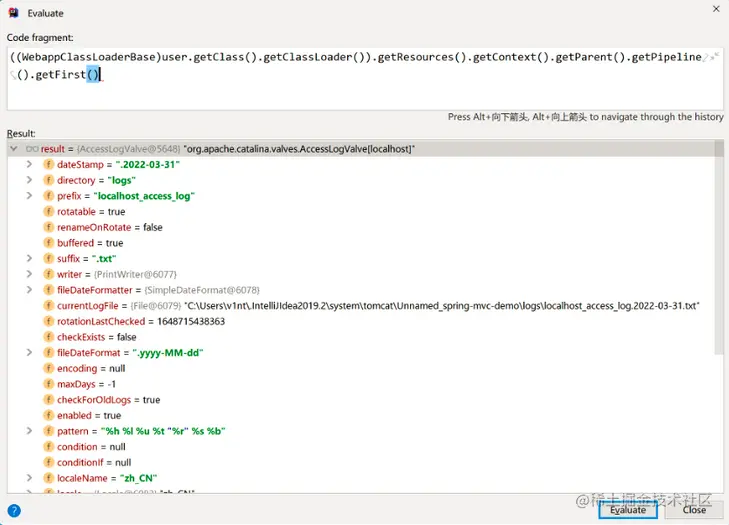The image size is (729, 525).
Task: Click the field icon beside renameOnRotate
Action: 48,227
